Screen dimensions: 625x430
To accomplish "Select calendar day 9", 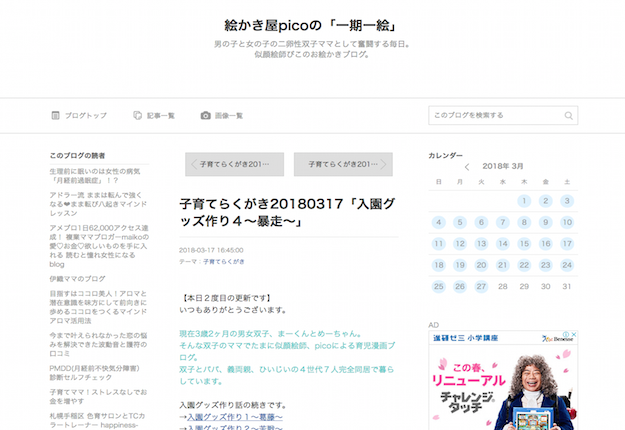I will pyautogui.click(x=546, y=222).
